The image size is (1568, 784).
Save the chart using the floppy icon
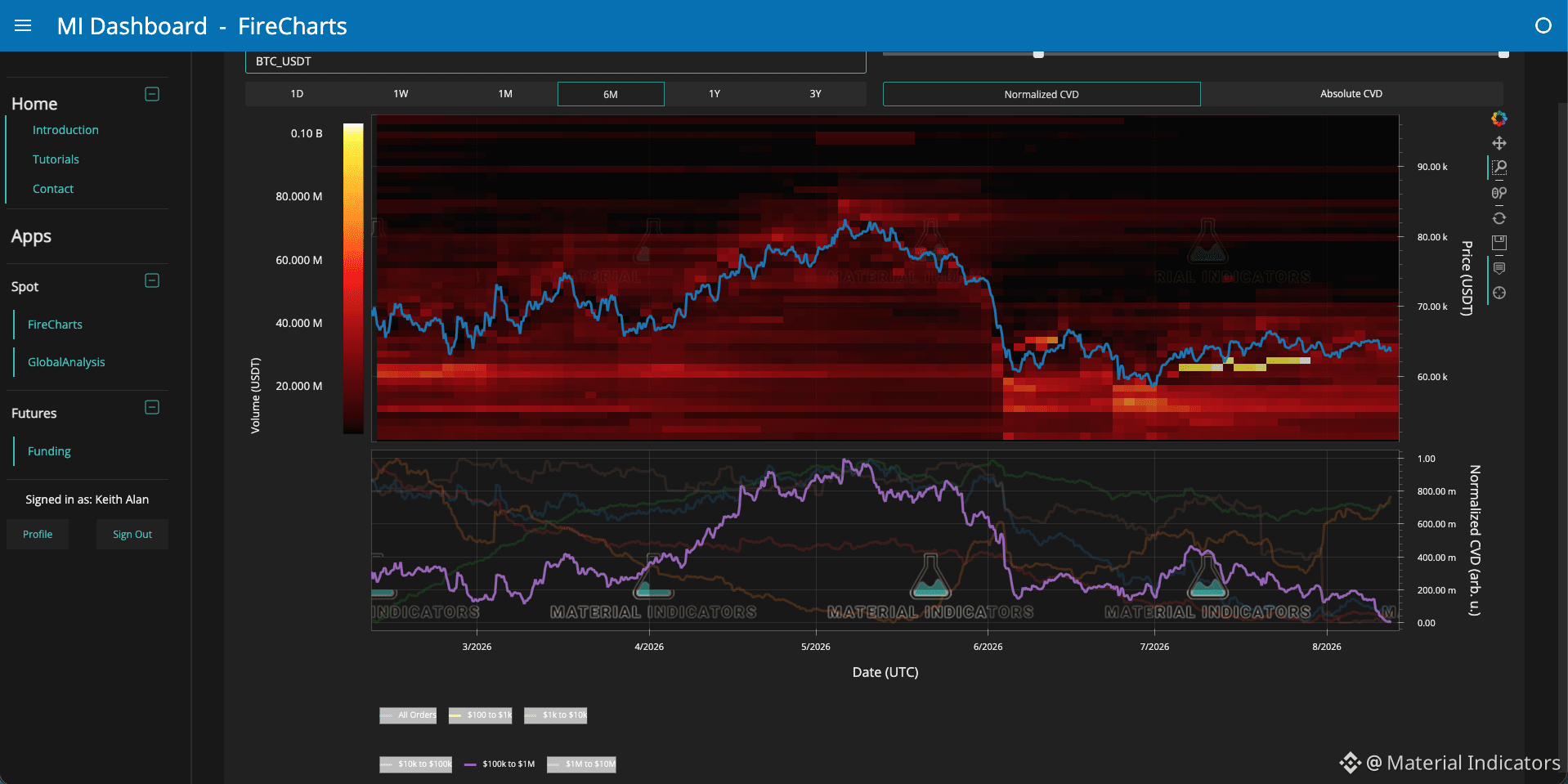(1499, 243)
